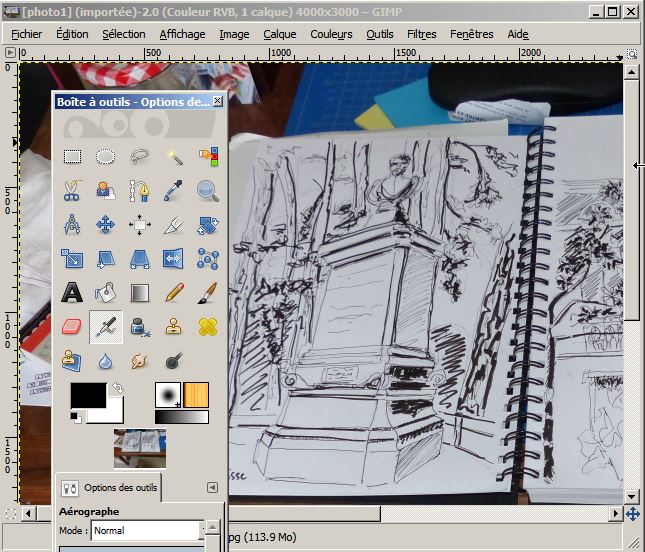Select the Move tool

[x=105, y=225]
